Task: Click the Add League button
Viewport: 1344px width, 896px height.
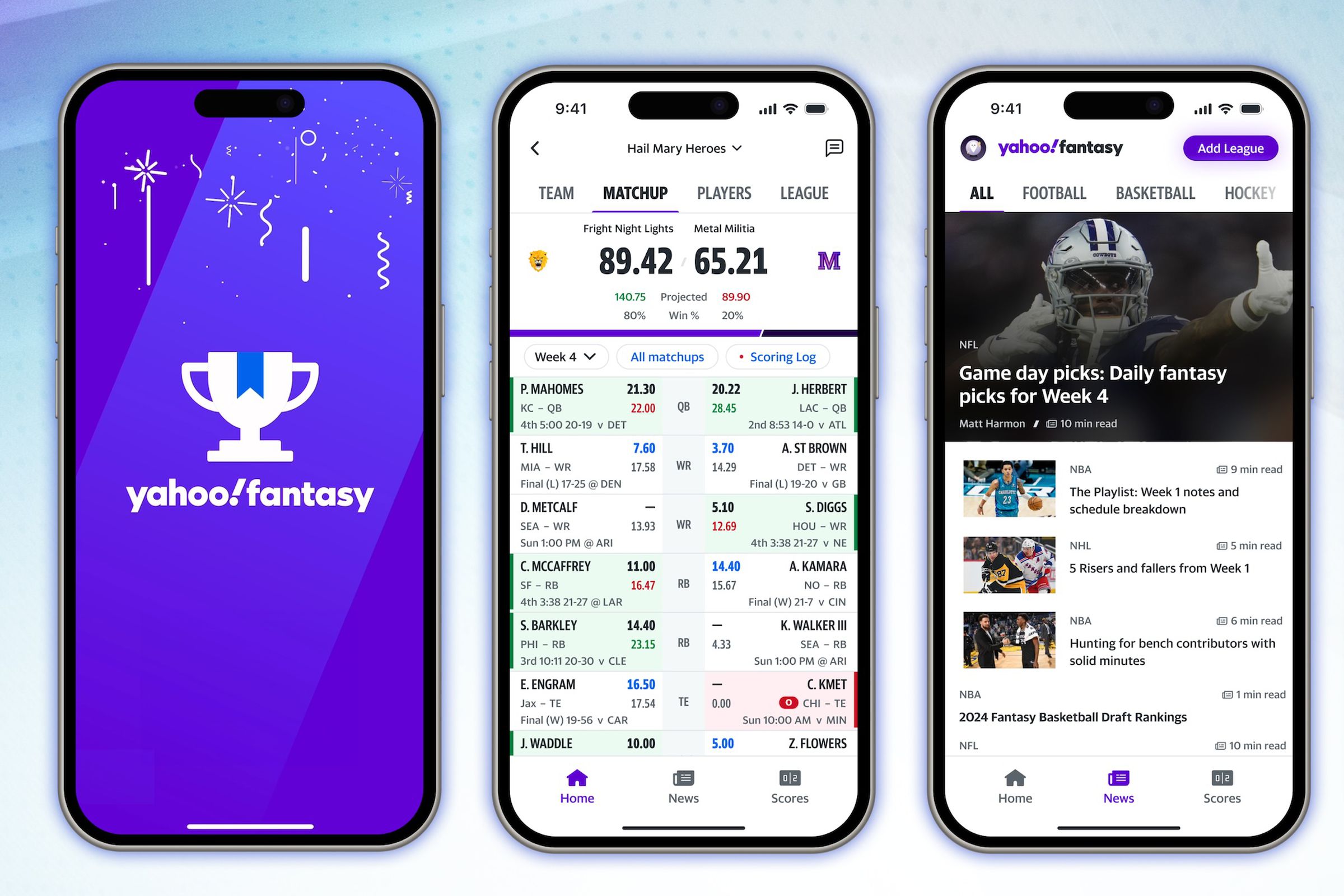Action: click(x=1232, y=148)
